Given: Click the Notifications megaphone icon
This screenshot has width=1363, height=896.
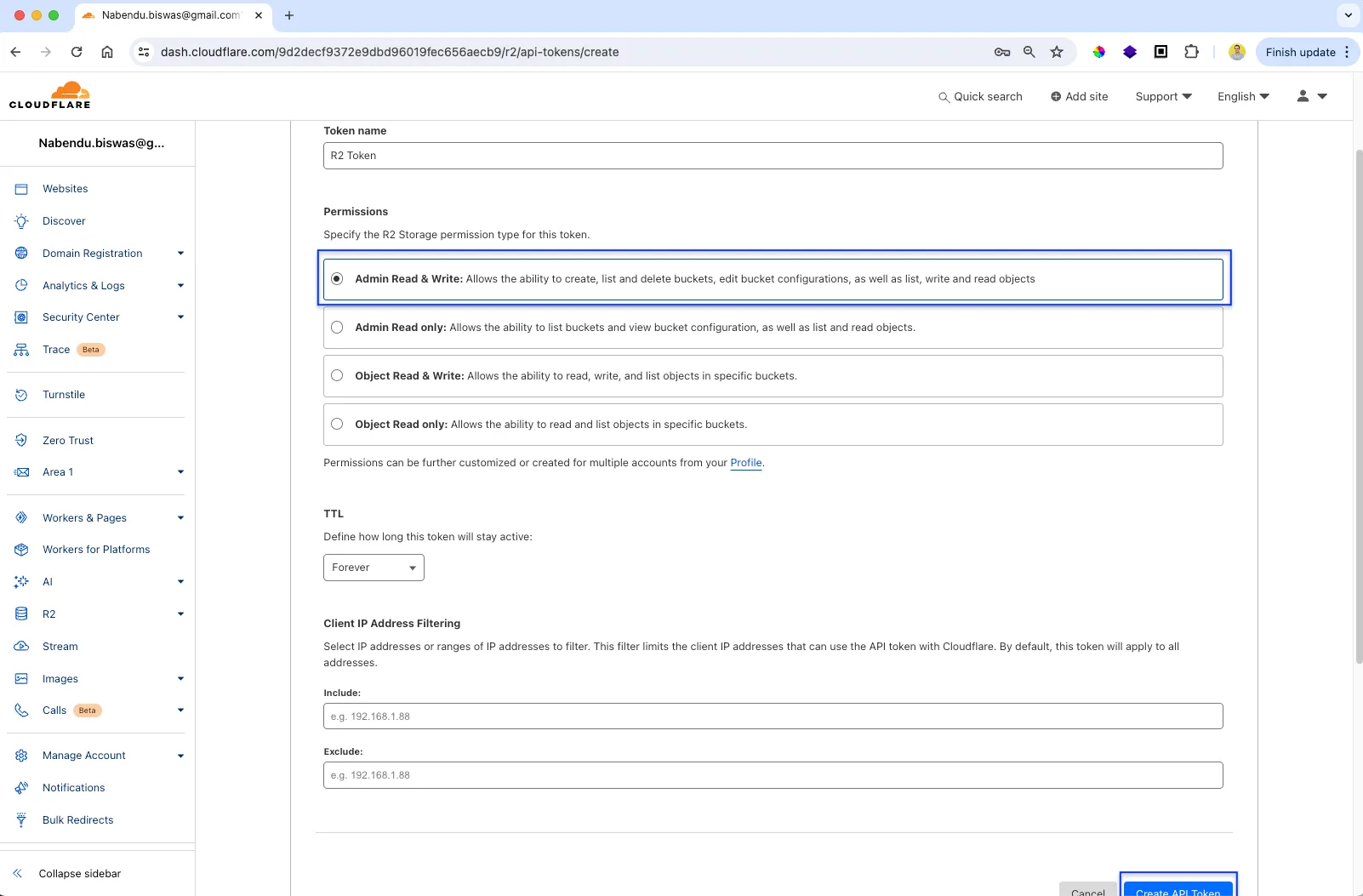Looking at the screenshot, I should point(21,788).
